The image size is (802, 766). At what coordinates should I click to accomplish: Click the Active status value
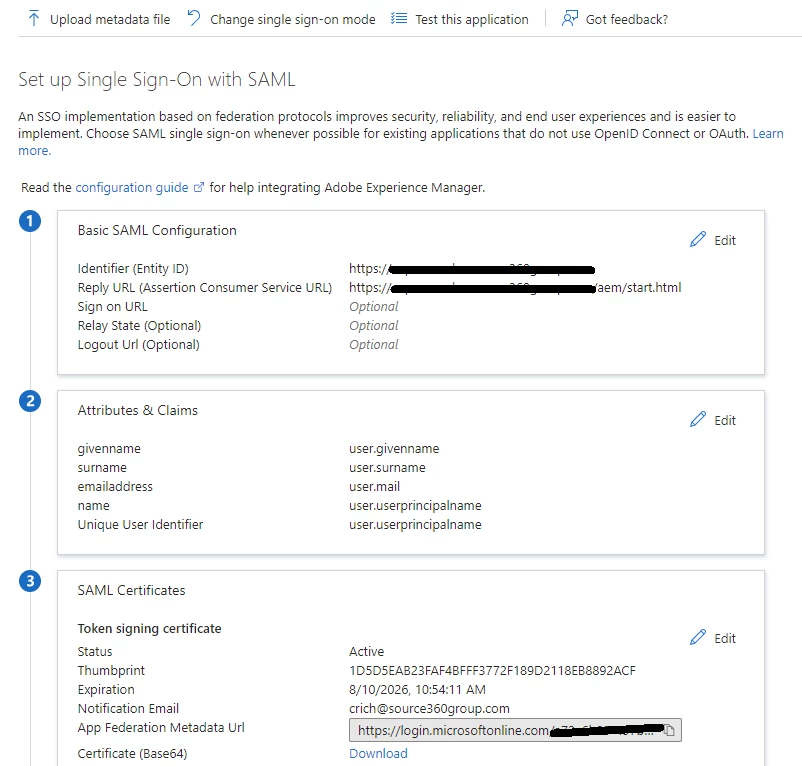(x=366, y=651)
